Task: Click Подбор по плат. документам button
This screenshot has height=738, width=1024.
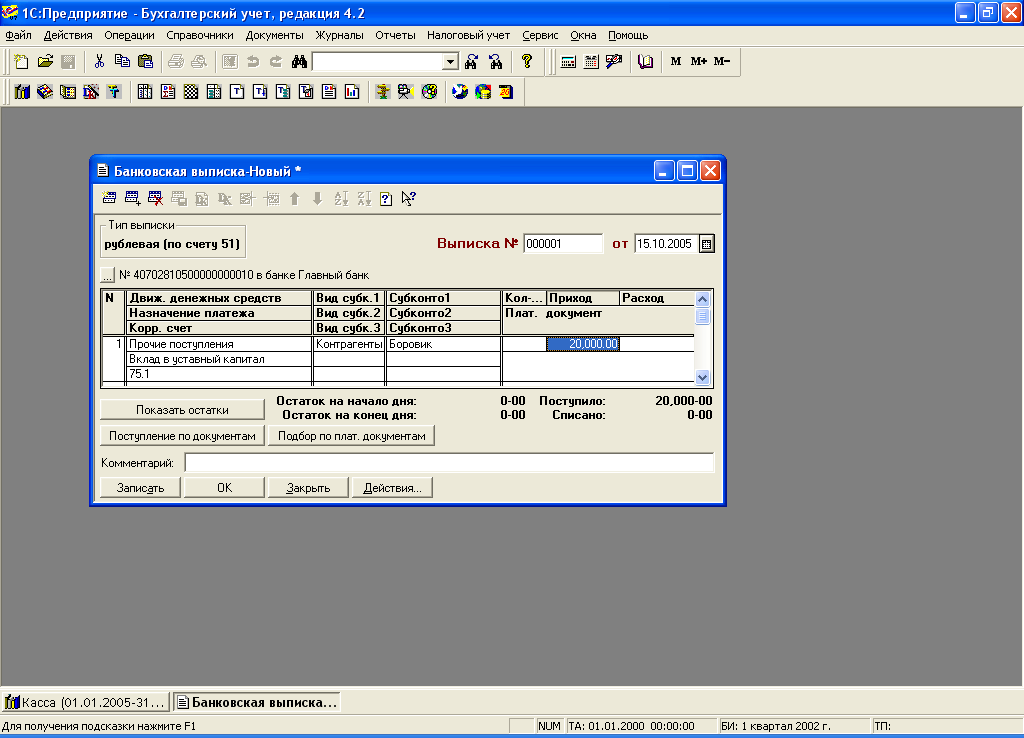Action: click(351, 436)
